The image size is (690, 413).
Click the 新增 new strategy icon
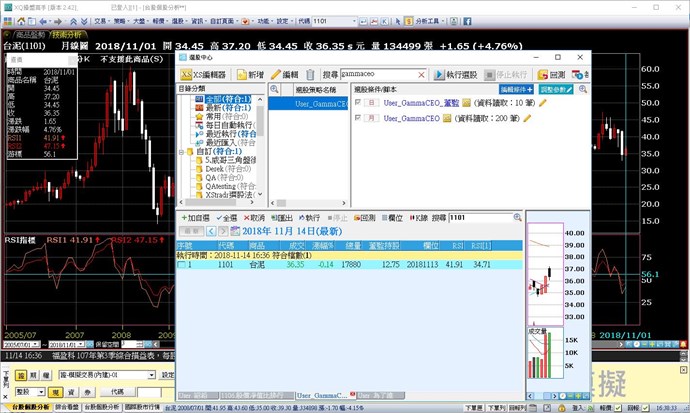250,75
